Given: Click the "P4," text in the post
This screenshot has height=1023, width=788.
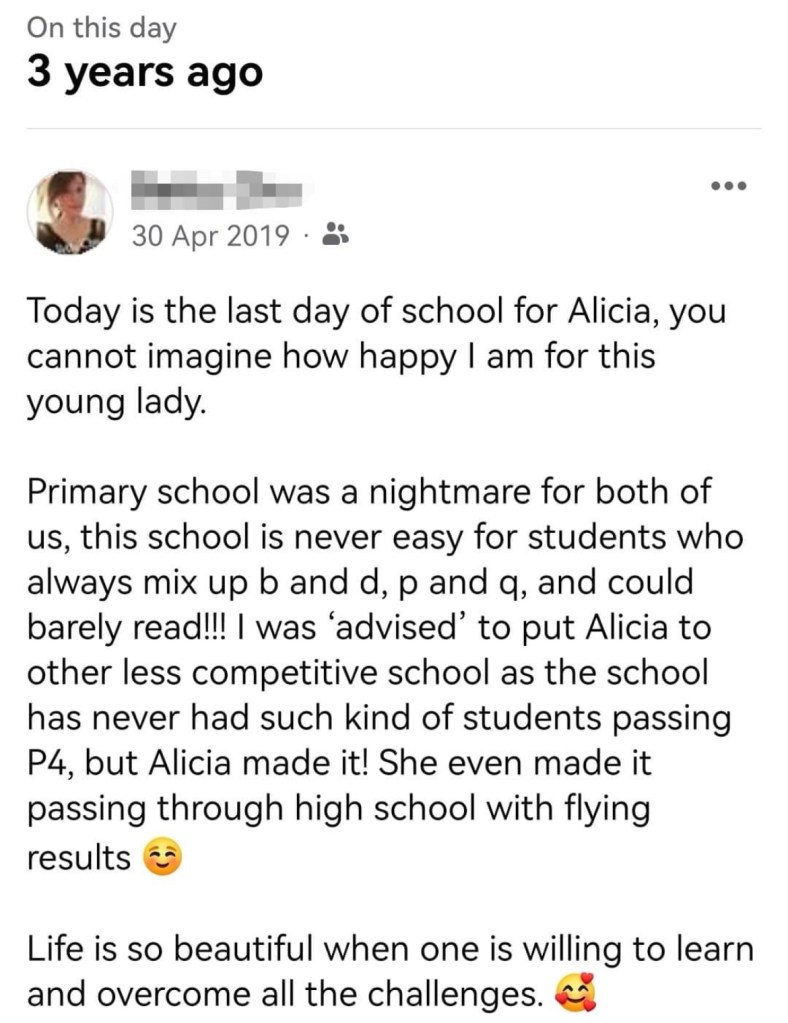Looking at the screenshot, I should coord(49,765).
